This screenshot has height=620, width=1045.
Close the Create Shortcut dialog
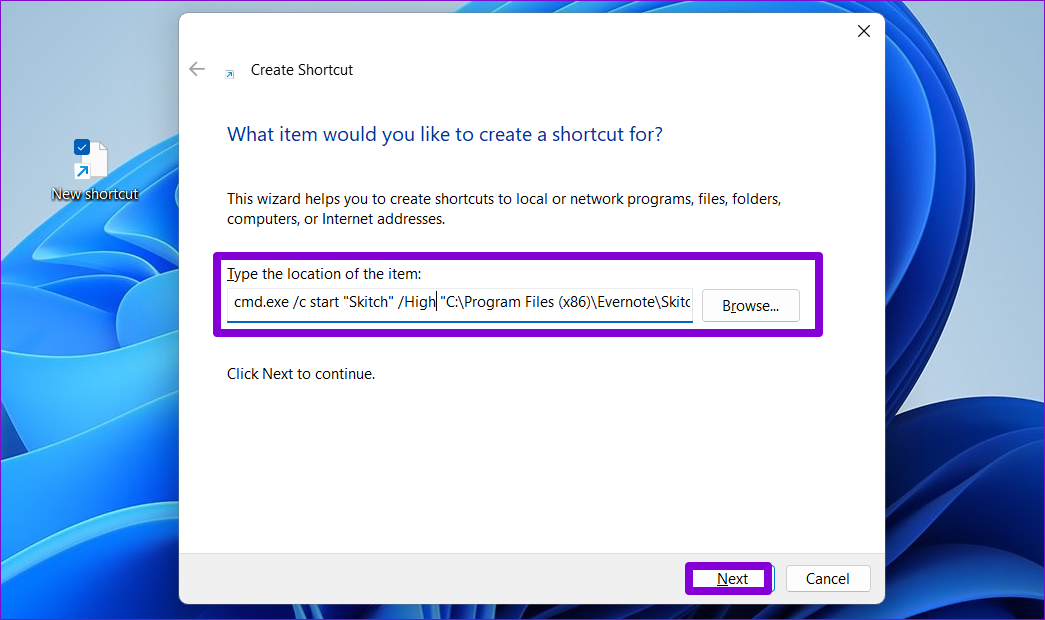click(x=864, y=31)
